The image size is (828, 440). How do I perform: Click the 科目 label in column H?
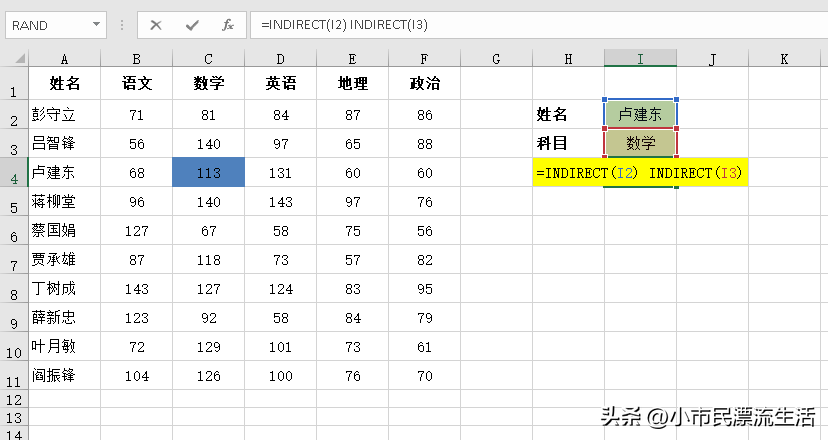pyautogui.click(x=568, y=143)
